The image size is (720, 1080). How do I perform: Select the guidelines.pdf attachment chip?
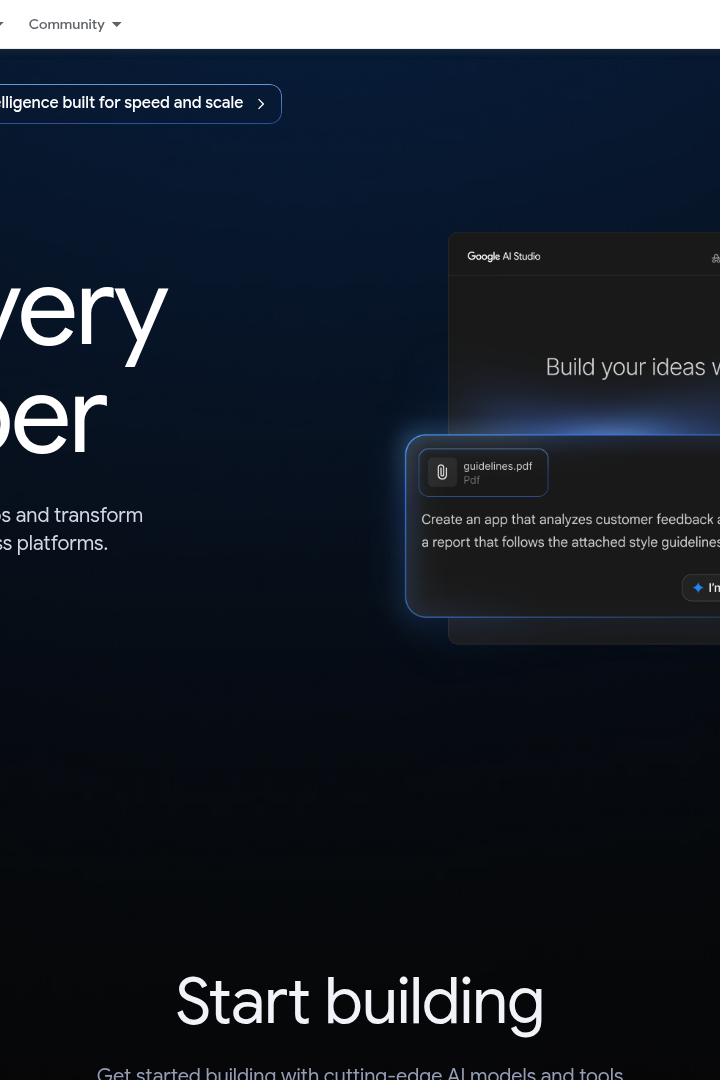[x=483, y=472]
